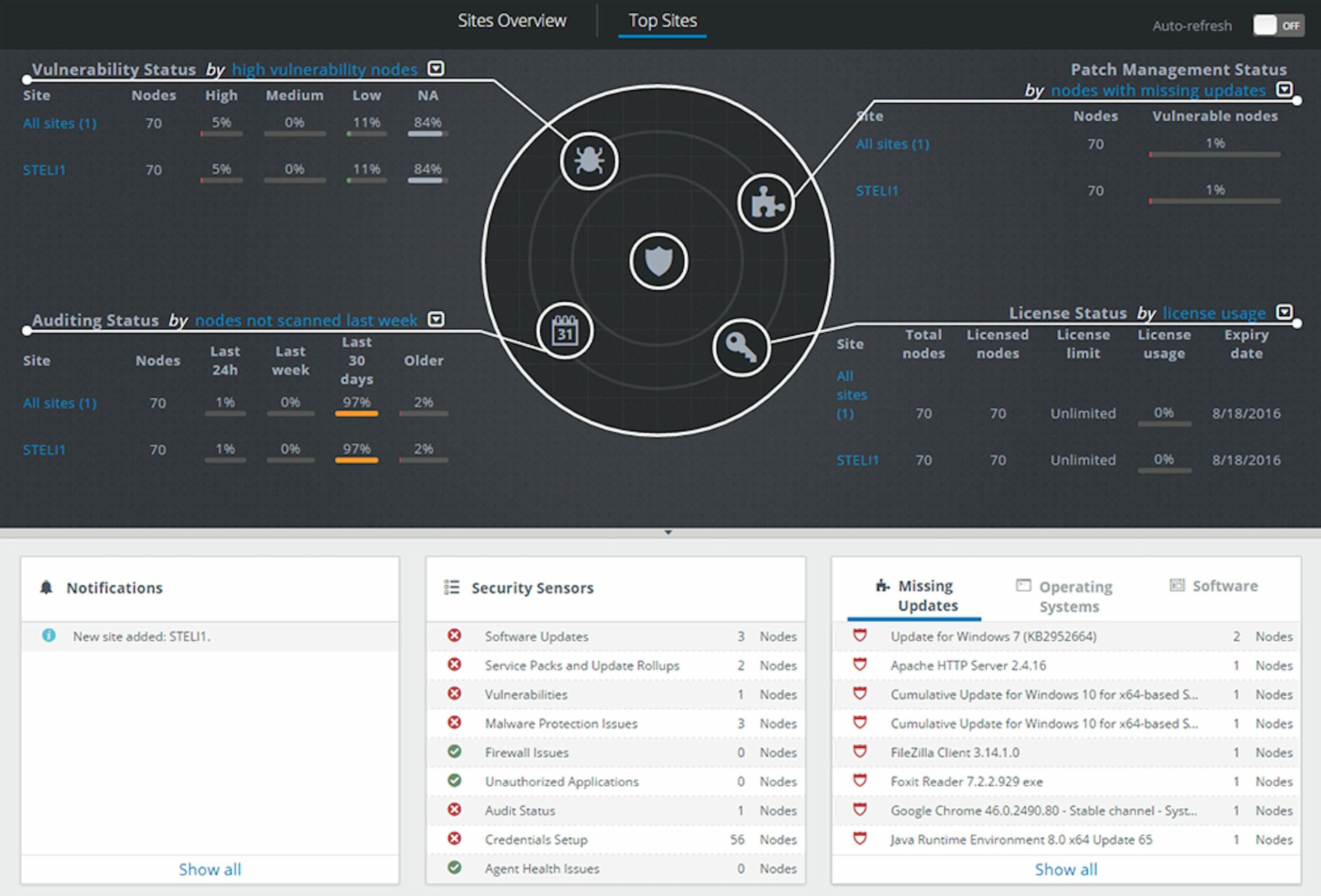Screen dimensions: 1321x896
Task: Click the calendar auditing icon
Action: point(565,331)
